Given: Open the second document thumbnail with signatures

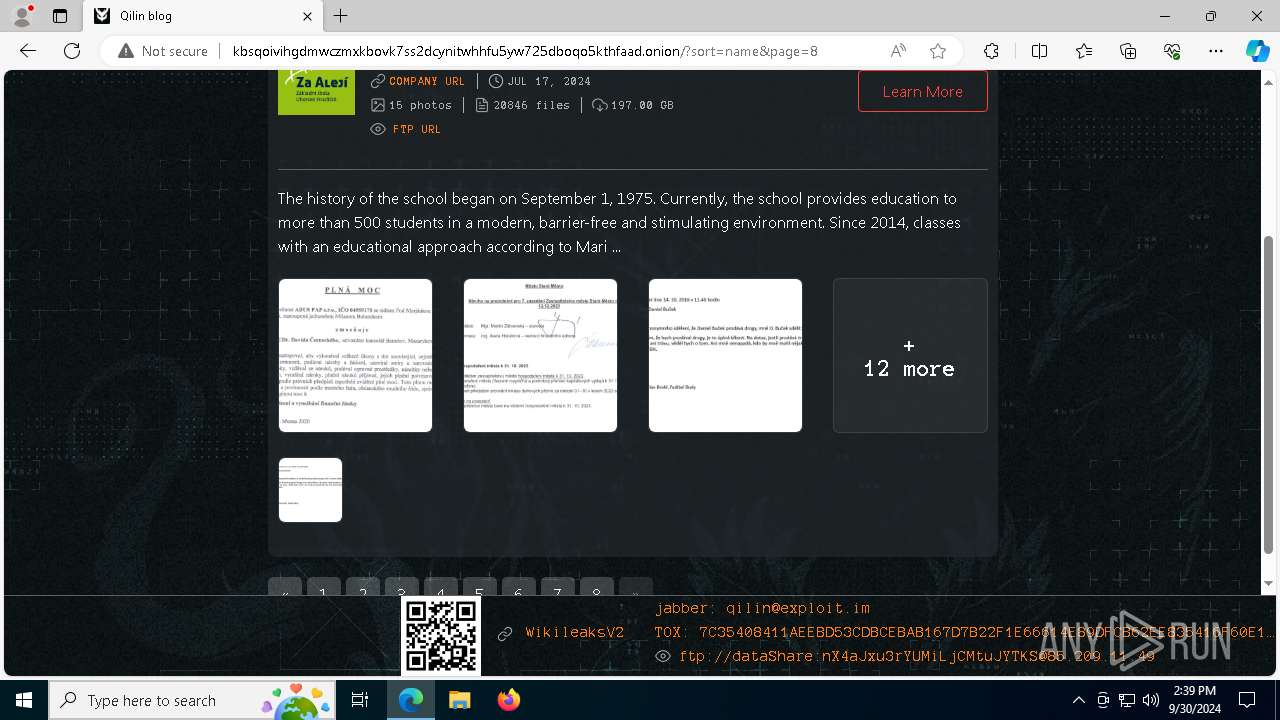Looking at the screenshot, I should pyautogui.click(x=540, y=355).
